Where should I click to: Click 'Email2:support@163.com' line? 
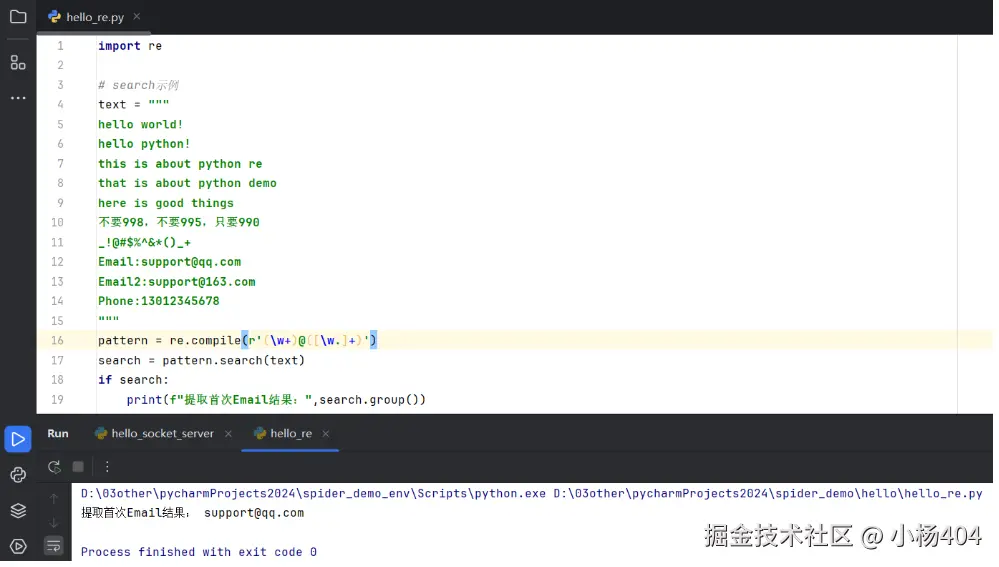(x=176, y=282)
